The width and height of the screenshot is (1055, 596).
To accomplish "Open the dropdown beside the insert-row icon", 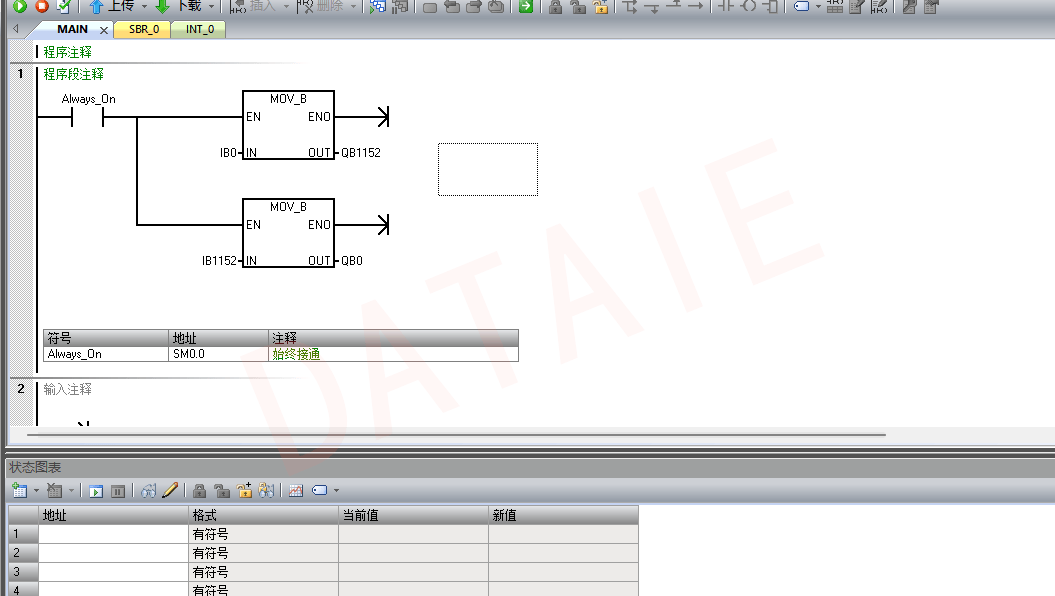I will pos(36,491).
